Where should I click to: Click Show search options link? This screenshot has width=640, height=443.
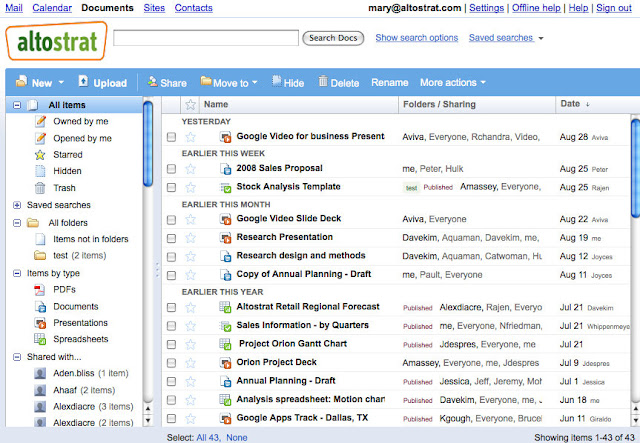point(417,38)
